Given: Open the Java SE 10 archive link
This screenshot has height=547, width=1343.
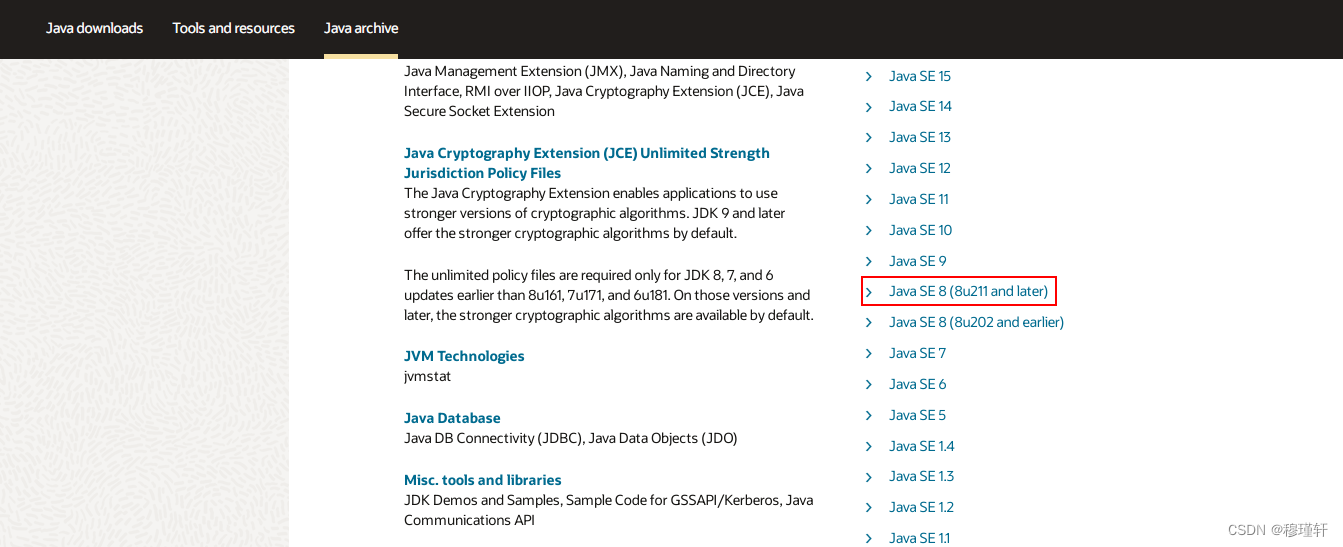Looking at the screenshot, I should point(921,230).
